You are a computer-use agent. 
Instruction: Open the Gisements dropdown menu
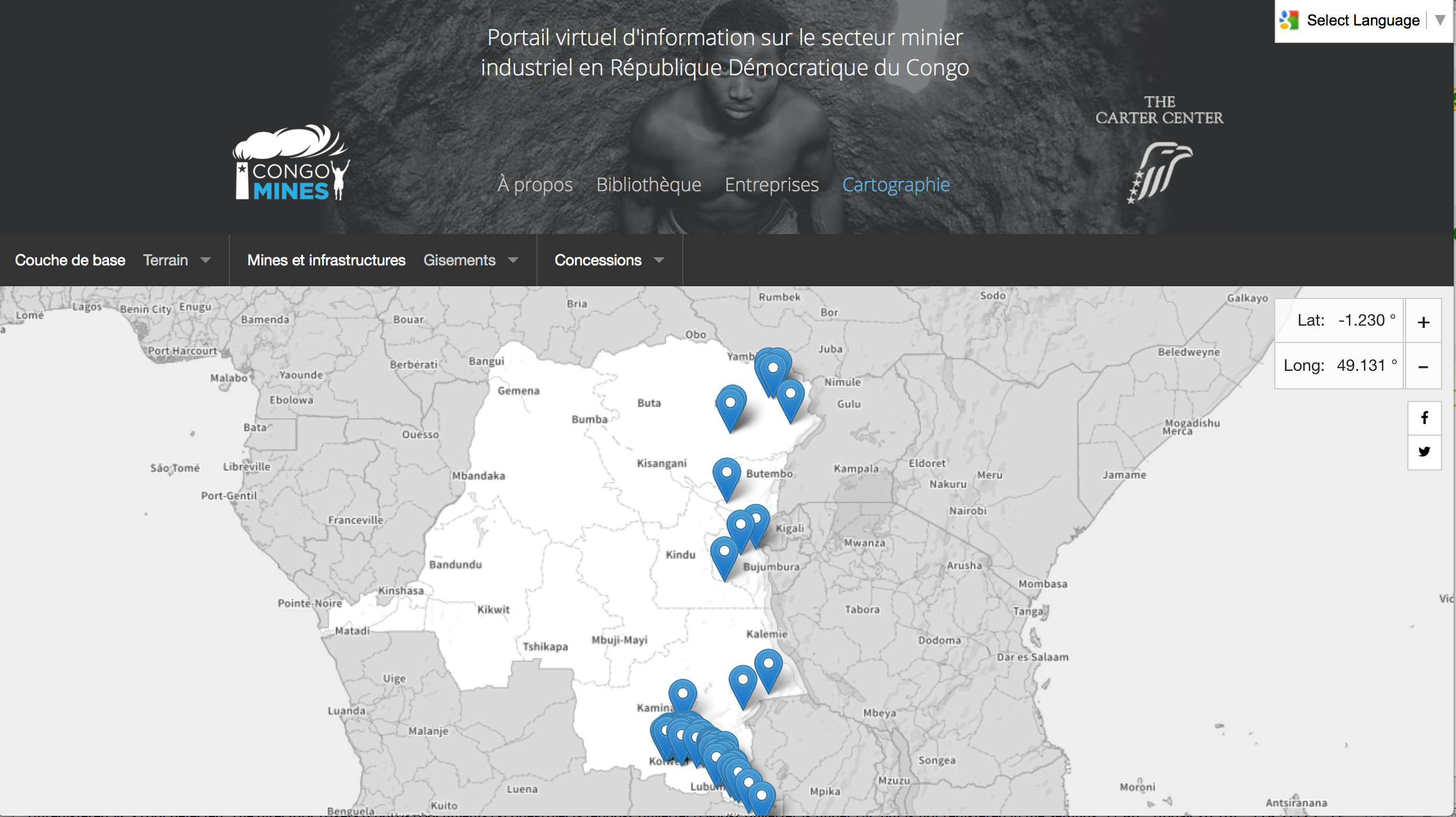[470, 260]
